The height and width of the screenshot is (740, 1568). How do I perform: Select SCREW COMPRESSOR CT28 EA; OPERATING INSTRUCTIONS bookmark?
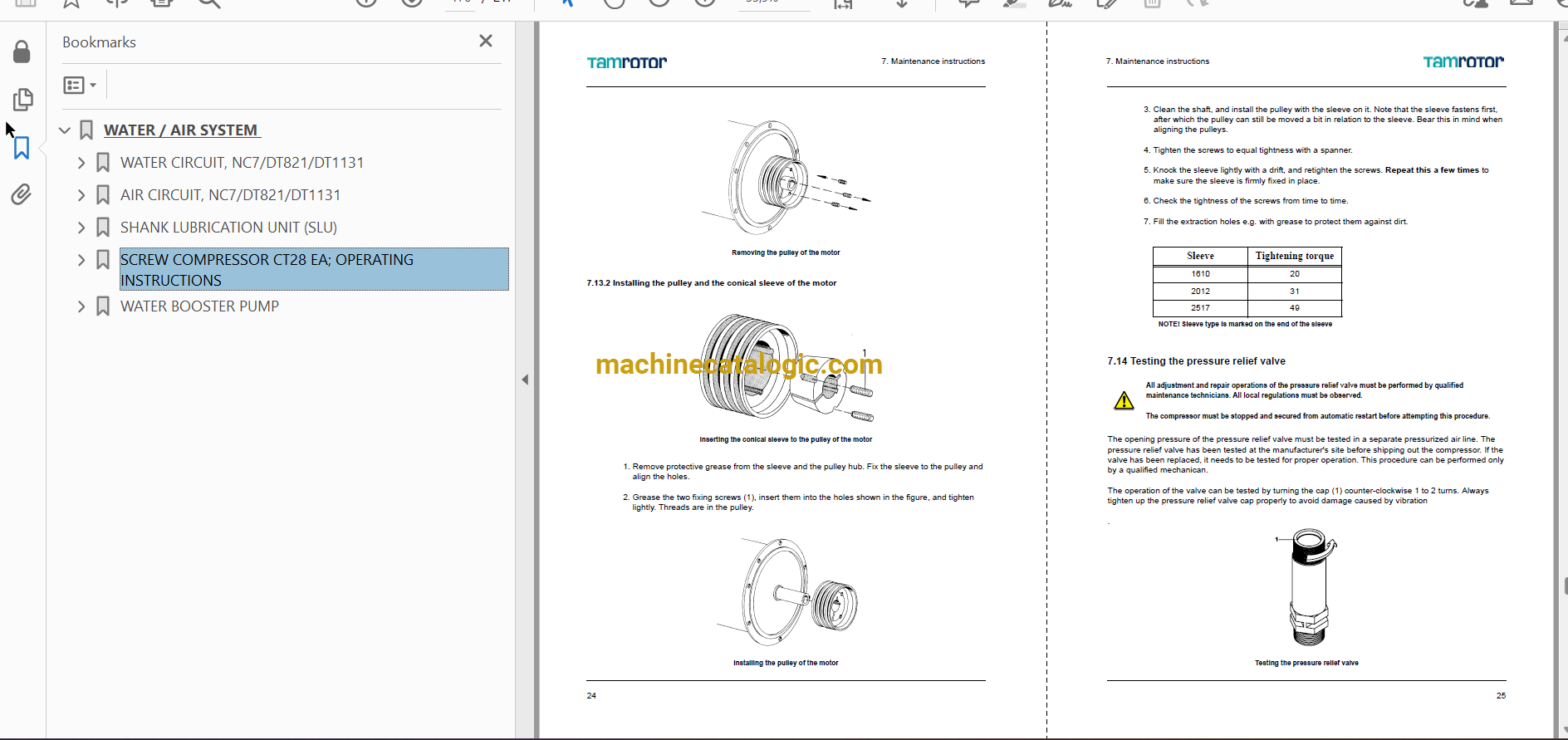click(x=314, y=269)
